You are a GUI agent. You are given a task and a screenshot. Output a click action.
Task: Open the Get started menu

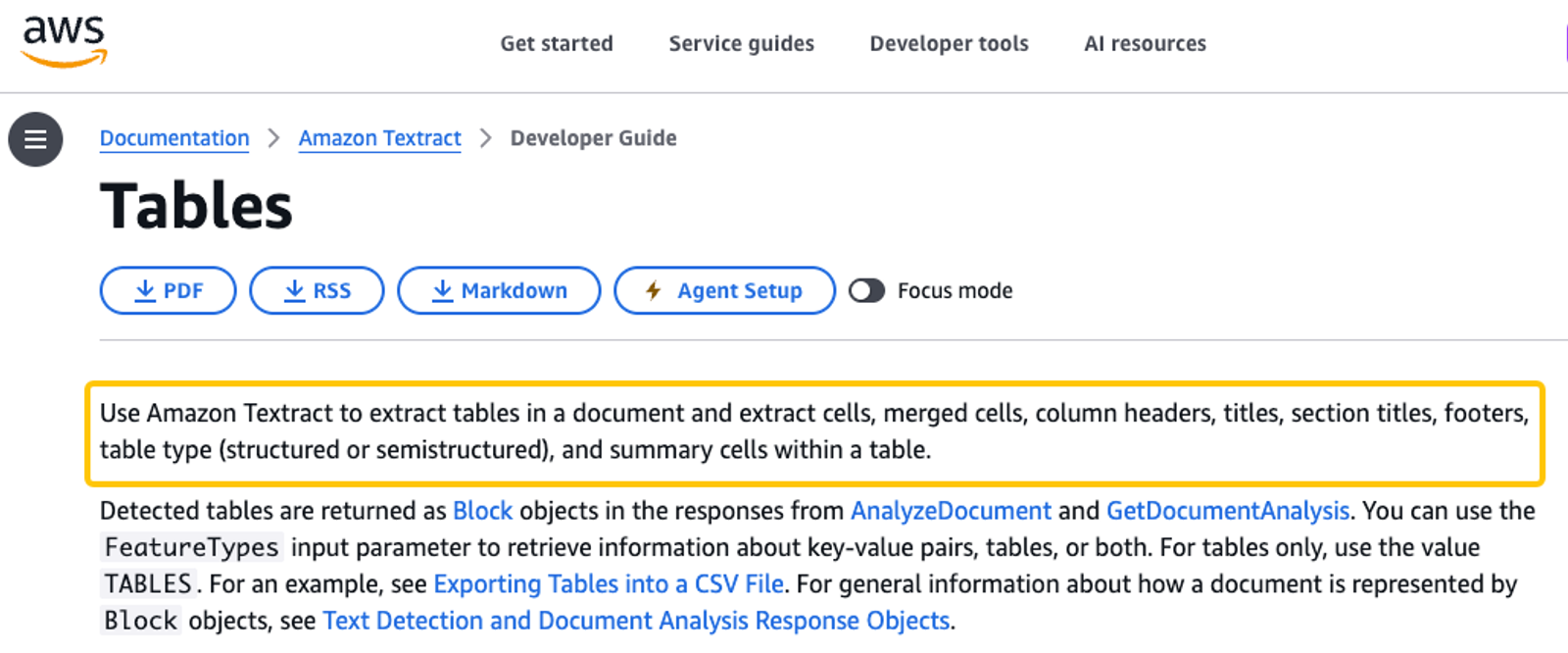pyautogui.click(x=557, y=43)
